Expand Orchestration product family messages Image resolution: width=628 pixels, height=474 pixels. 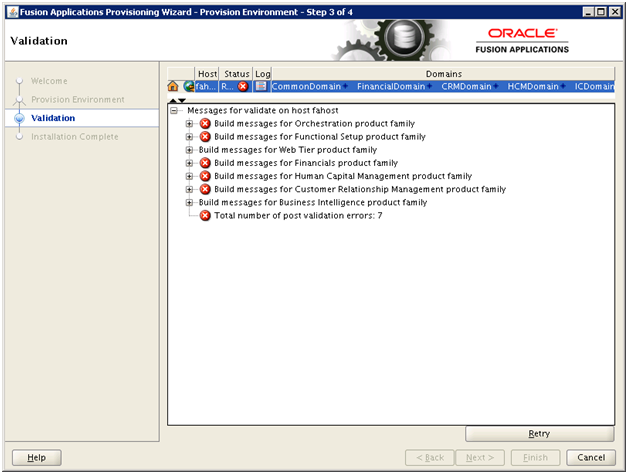[x=189, y=123]
